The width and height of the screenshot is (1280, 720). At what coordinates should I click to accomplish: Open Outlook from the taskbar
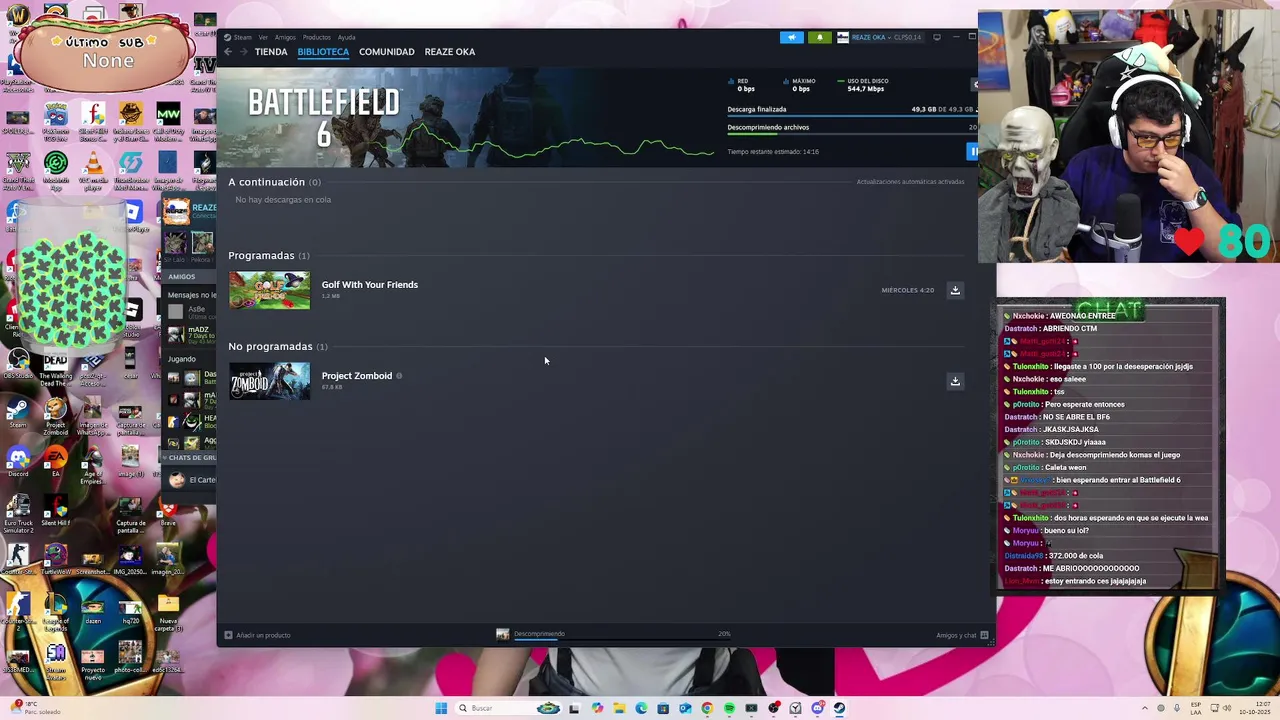tap(685, 708)
